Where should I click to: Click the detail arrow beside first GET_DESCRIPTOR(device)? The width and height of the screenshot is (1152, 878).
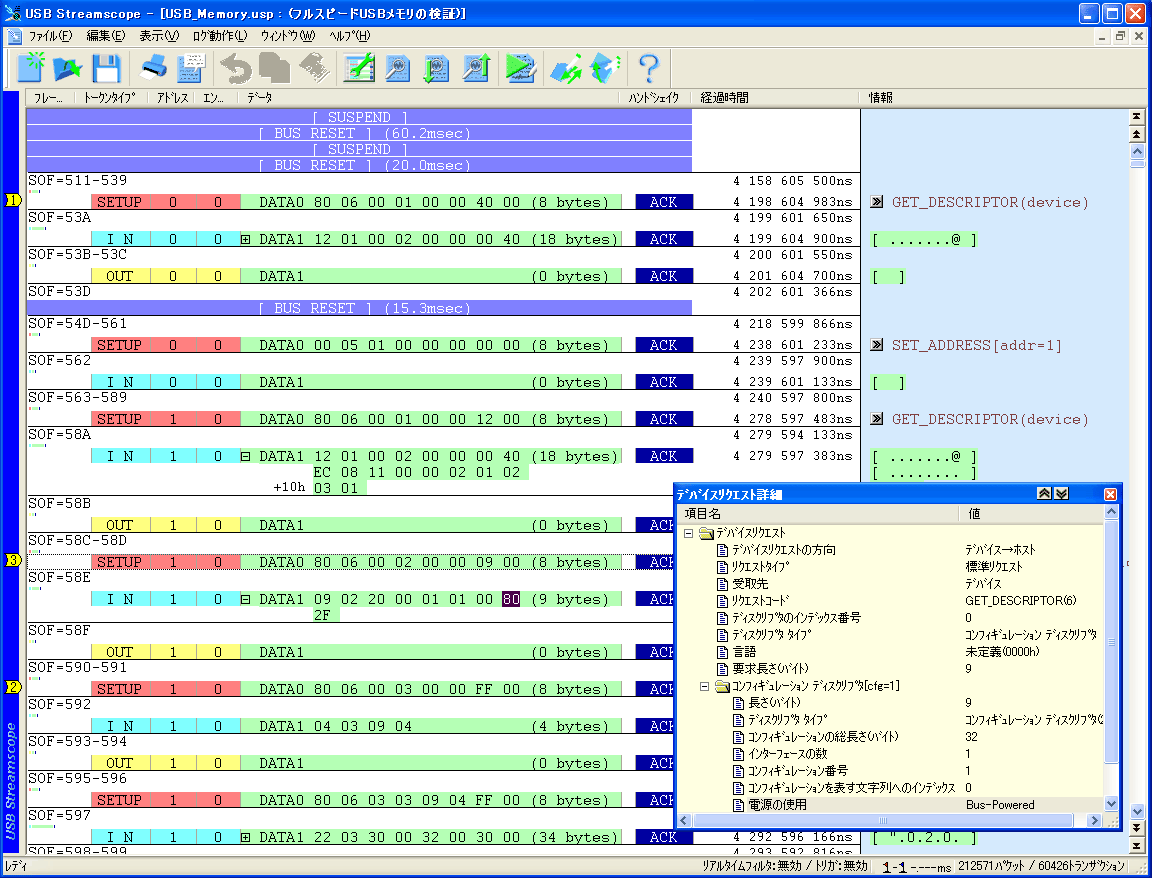tap(876, 201)
